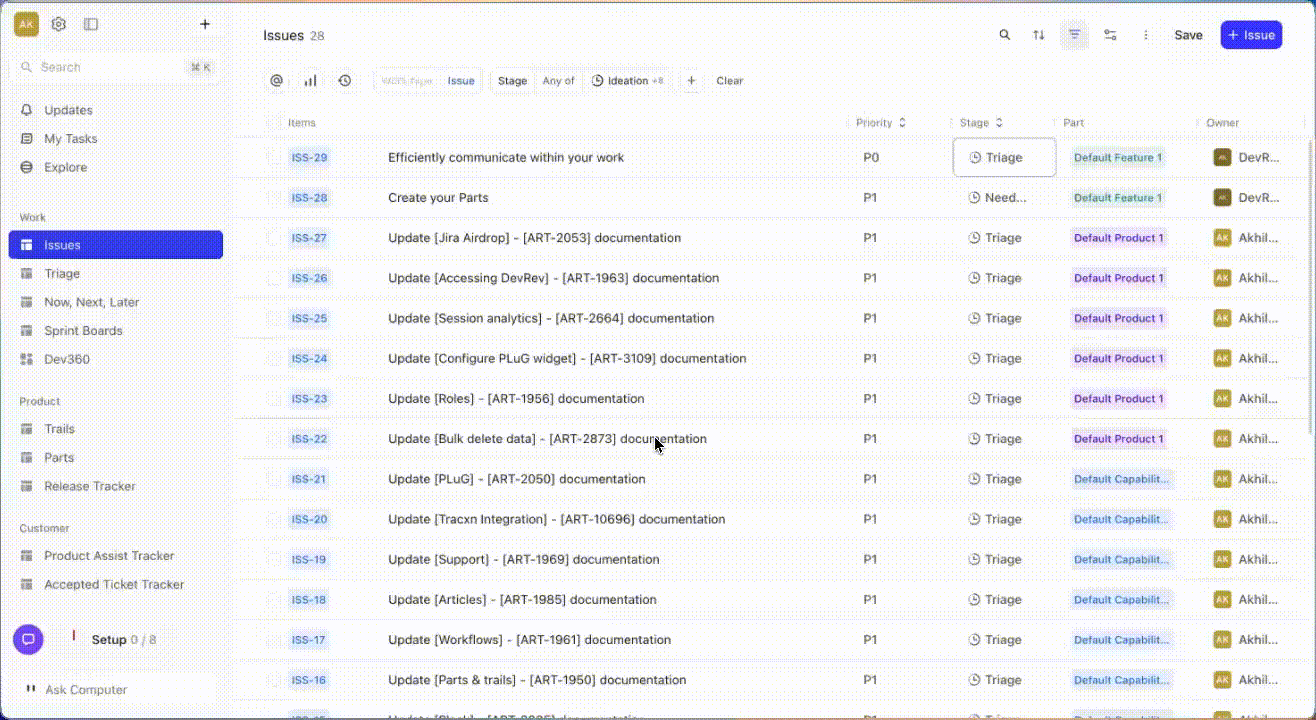Open the search icon in the Issues toolbar
The height and width of the screenshot is (720, 1316).
[1005, 35]
